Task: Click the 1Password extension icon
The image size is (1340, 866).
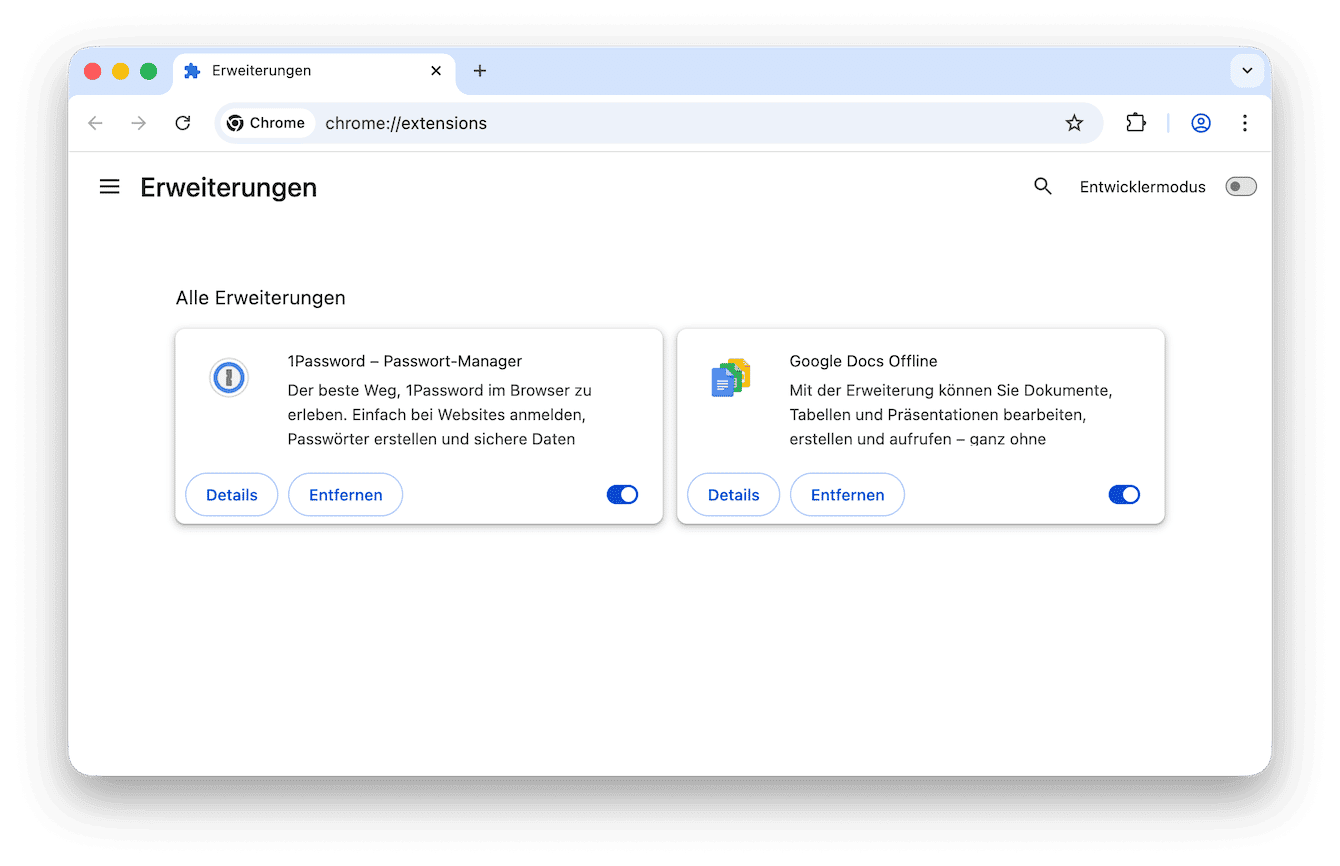Action: click(x=229, y=377)
